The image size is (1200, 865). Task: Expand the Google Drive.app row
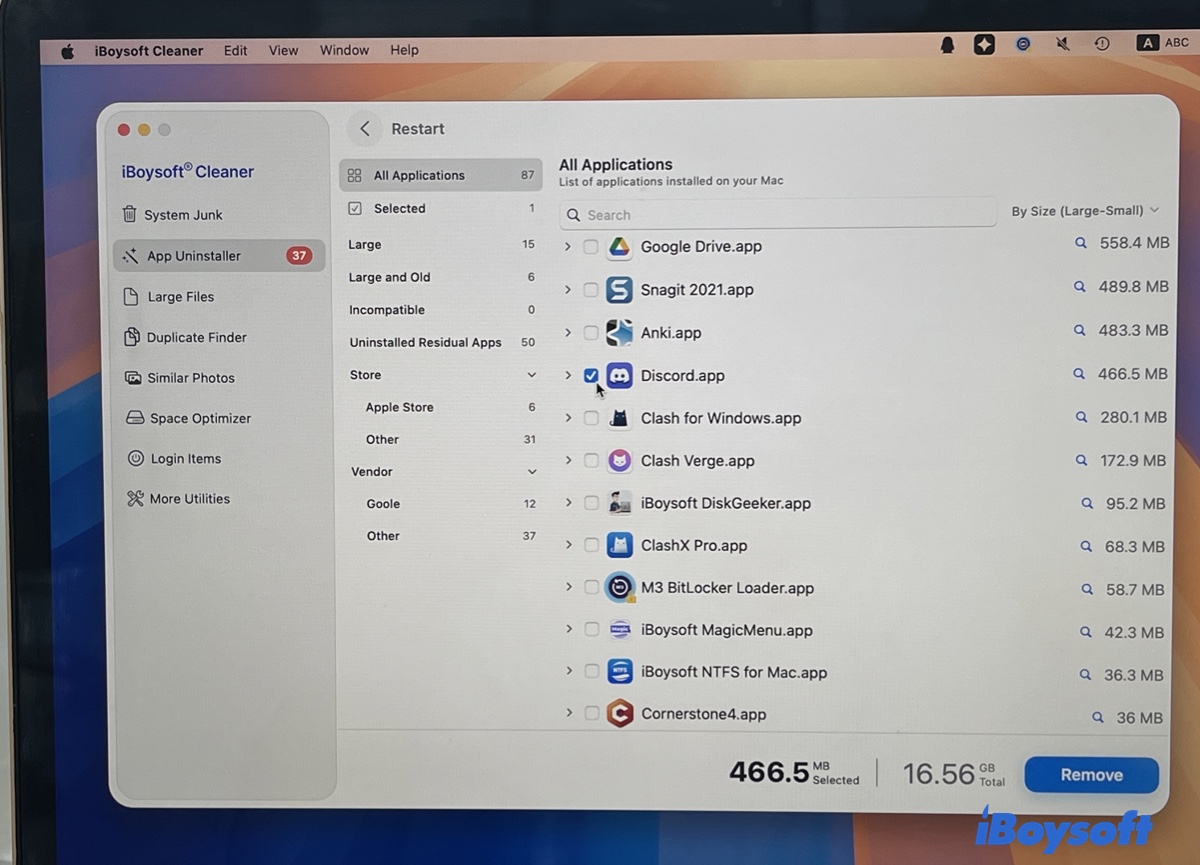coord(568,246)
